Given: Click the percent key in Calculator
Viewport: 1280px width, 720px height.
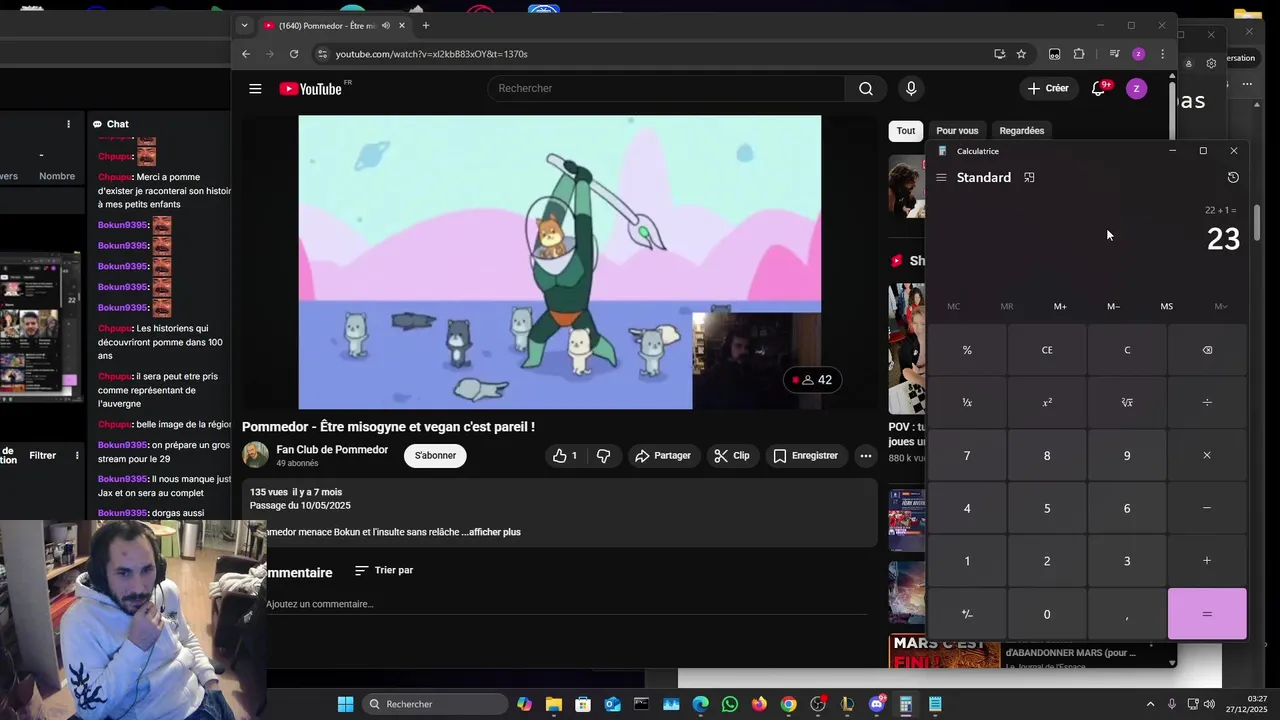Looking at the screenshot, I should (967, 350).
